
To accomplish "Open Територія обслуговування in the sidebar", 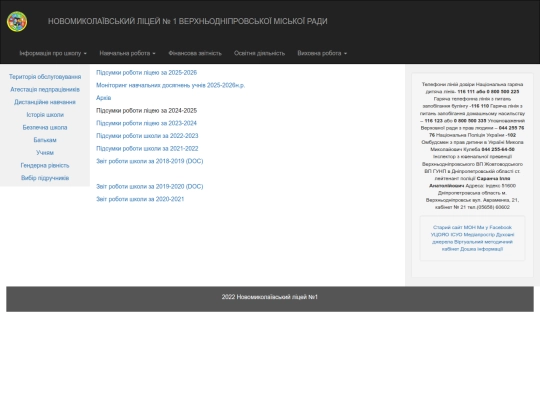I will (x=45, y=77).
